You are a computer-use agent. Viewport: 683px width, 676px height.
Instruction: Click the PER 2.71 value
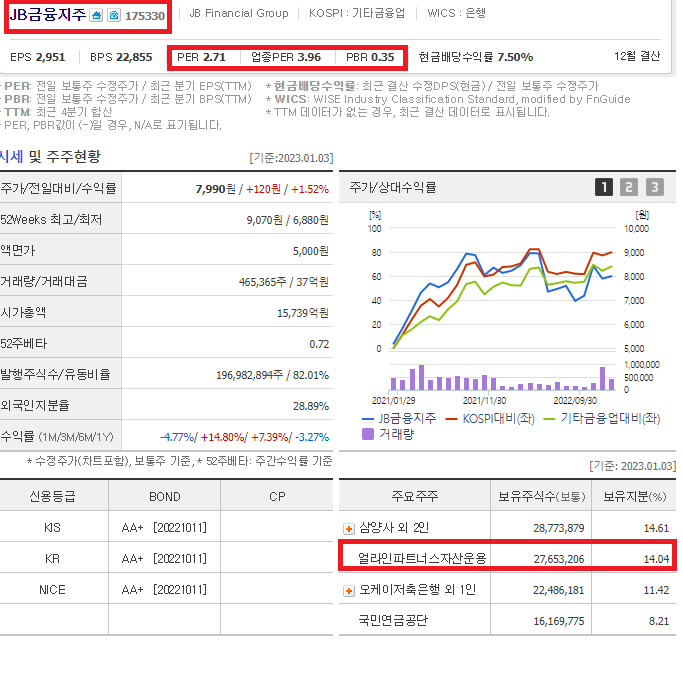tap(201, 57)
